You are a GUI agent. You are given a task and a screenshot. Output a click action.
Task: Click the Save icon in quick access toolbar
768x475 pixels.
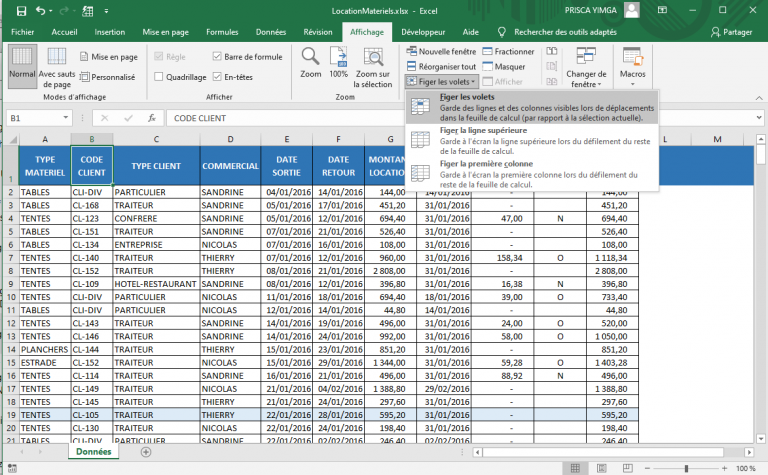20,11
